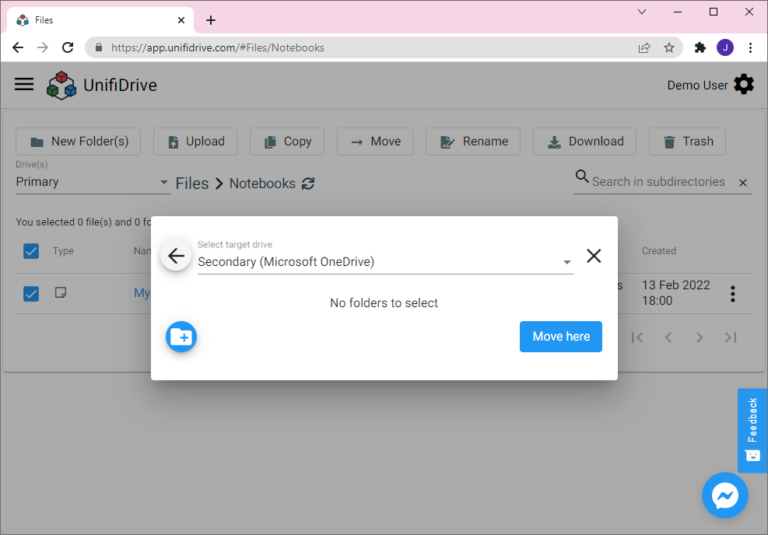Bookmark this page with the star
Screen dimensions: 768x535
(669, 48)
